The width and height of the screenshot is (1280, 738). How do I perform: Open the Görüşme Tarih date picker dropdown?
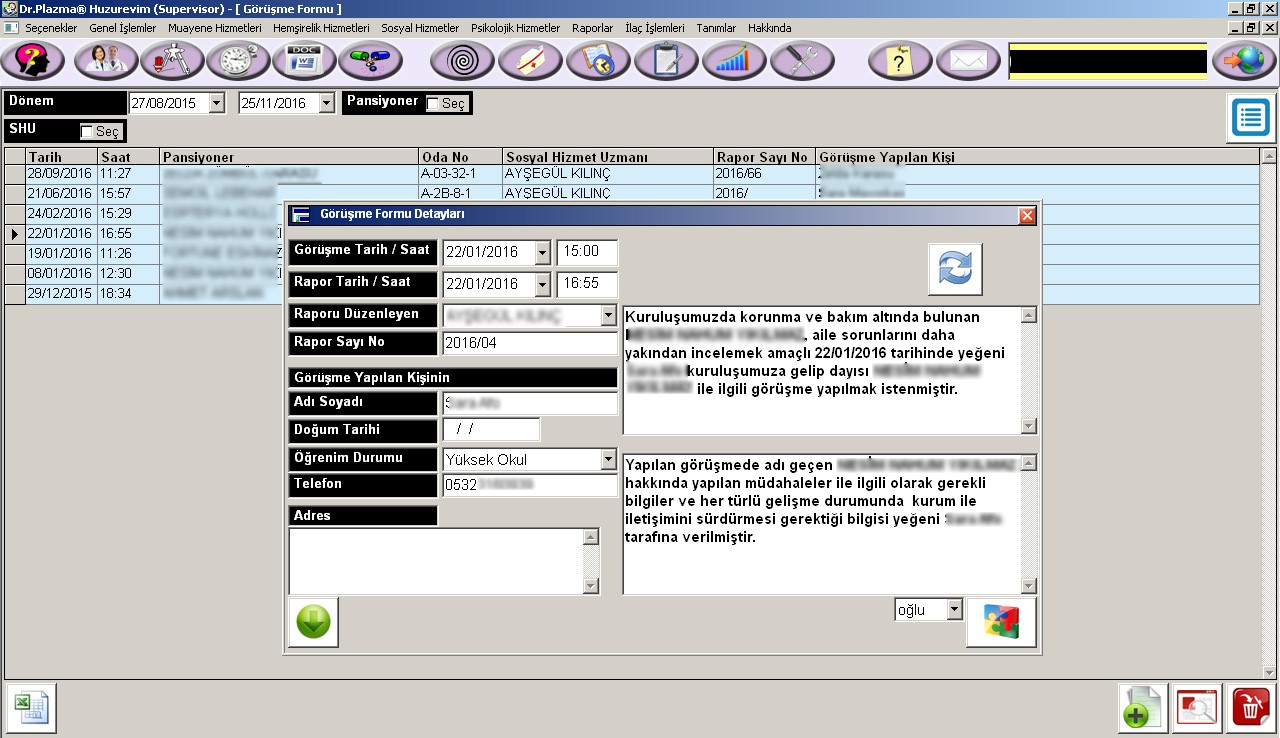[x=542, y=252]
